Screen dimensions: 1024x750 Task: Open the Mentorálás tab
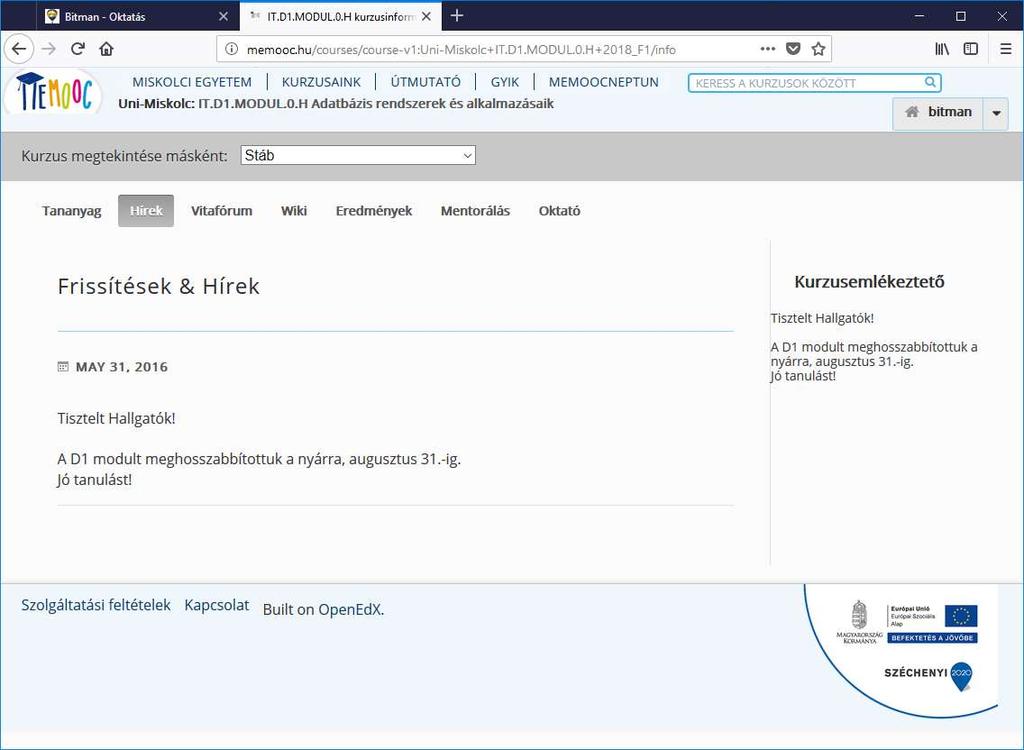pyautogui.click(x=475, y=211)
